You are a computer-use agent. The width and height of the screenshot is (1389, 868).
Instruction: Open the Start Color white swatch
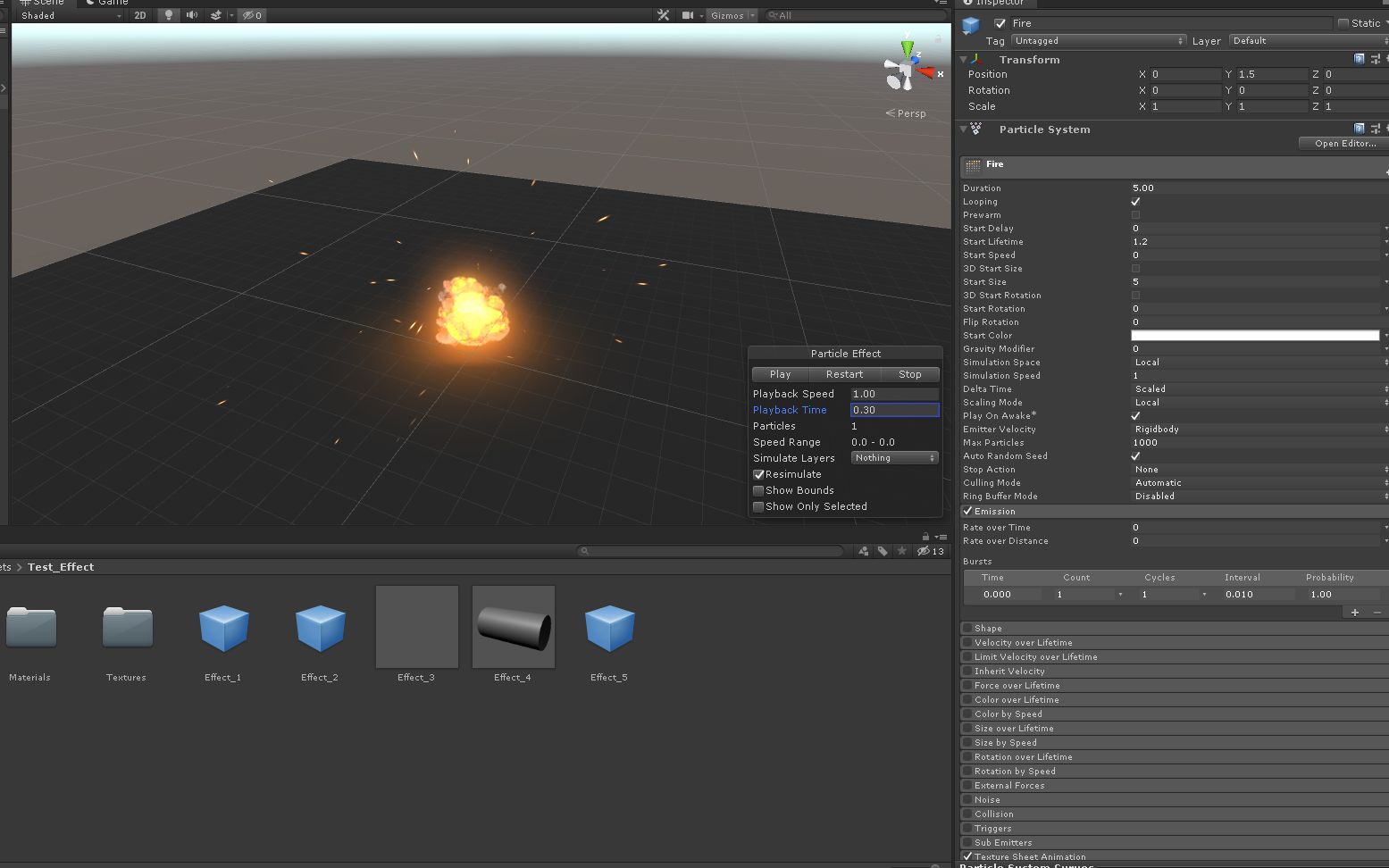click(x=1255, y=336)
